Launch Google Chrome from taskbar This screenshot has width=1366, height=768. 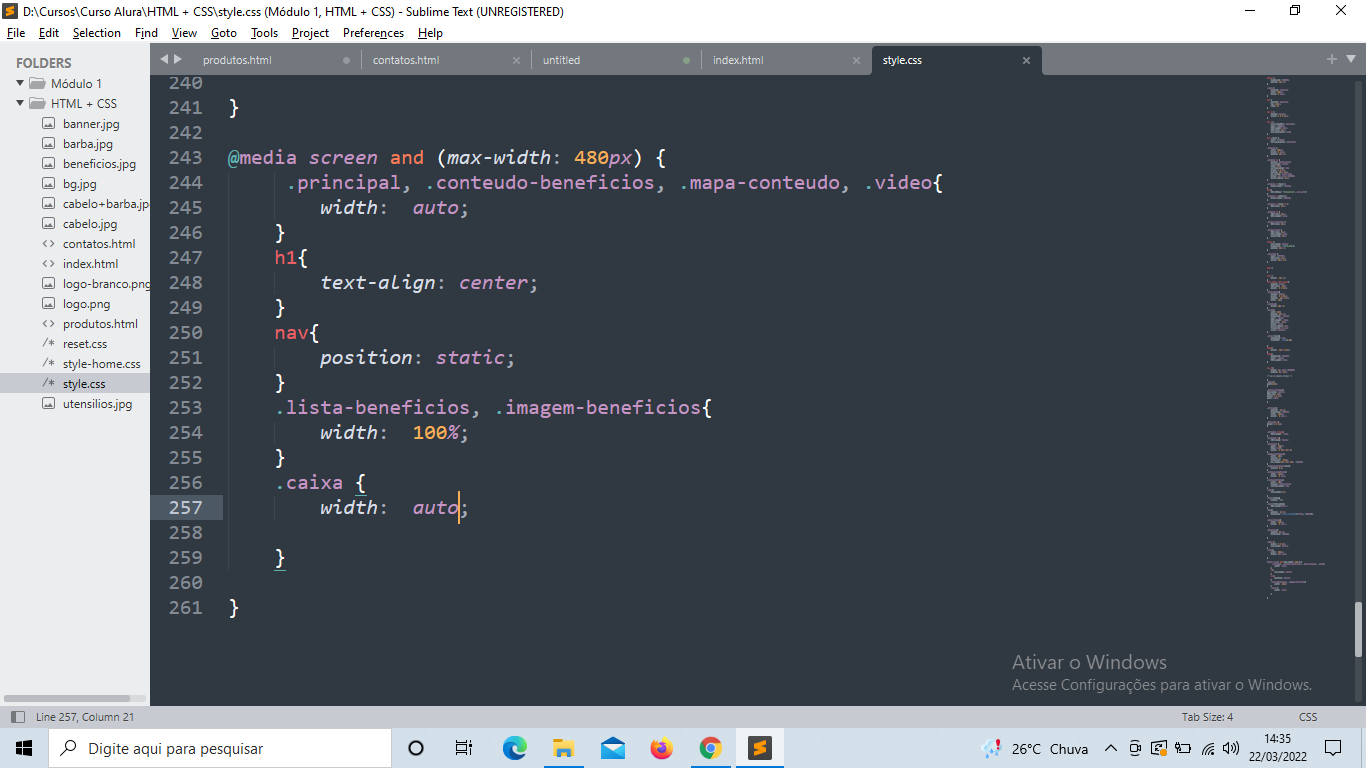(710, 748)
